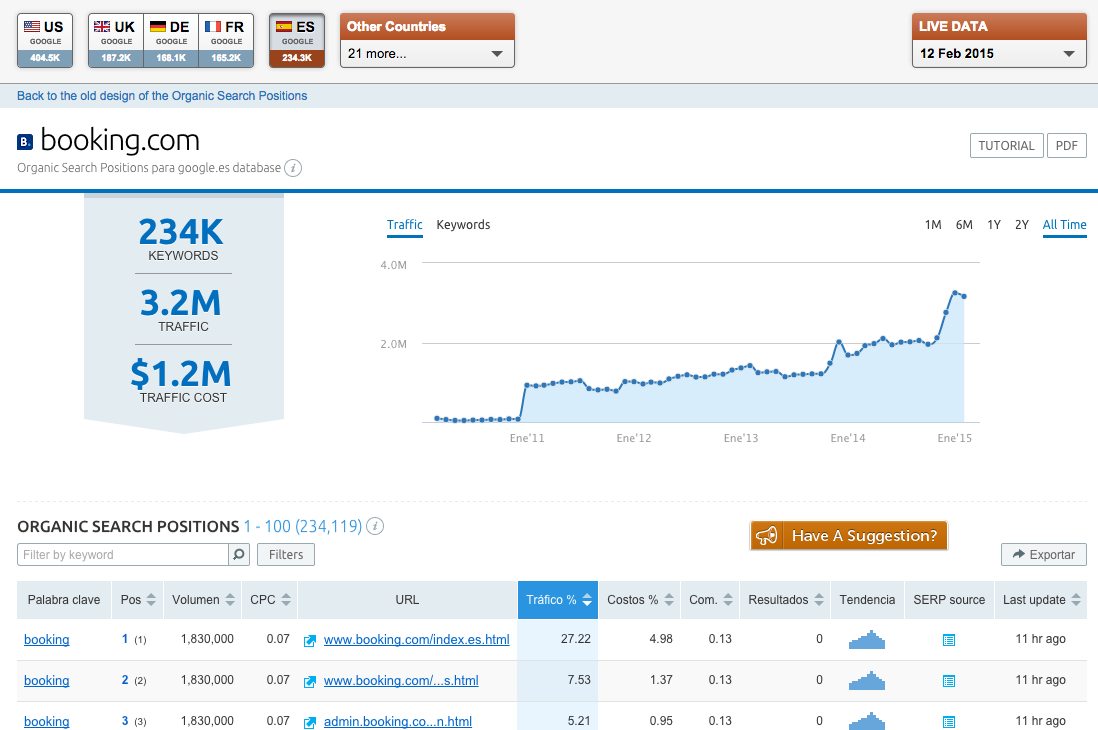Open the Live Data date dropdown
This screenshot has width=1098, height=730.
coord(998,54)
